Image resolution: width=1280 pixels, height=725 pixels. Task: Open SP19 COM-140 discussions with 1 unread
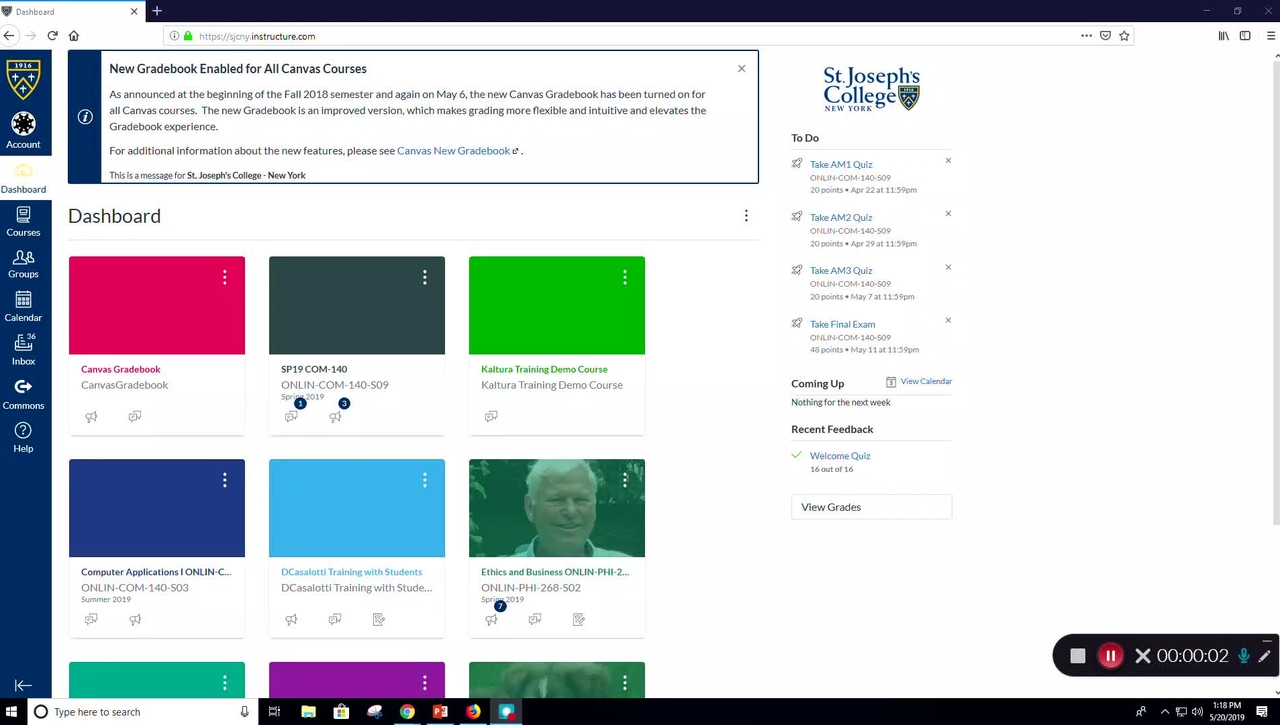click(x=292, y=416)
